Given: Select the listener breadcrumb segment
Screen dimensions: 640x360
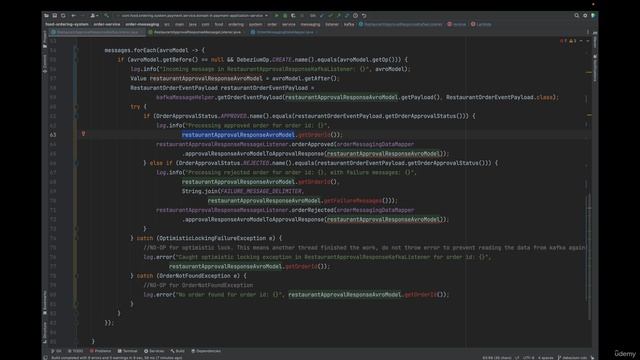Looking at the screenshot, I should (x=332, y=24).
